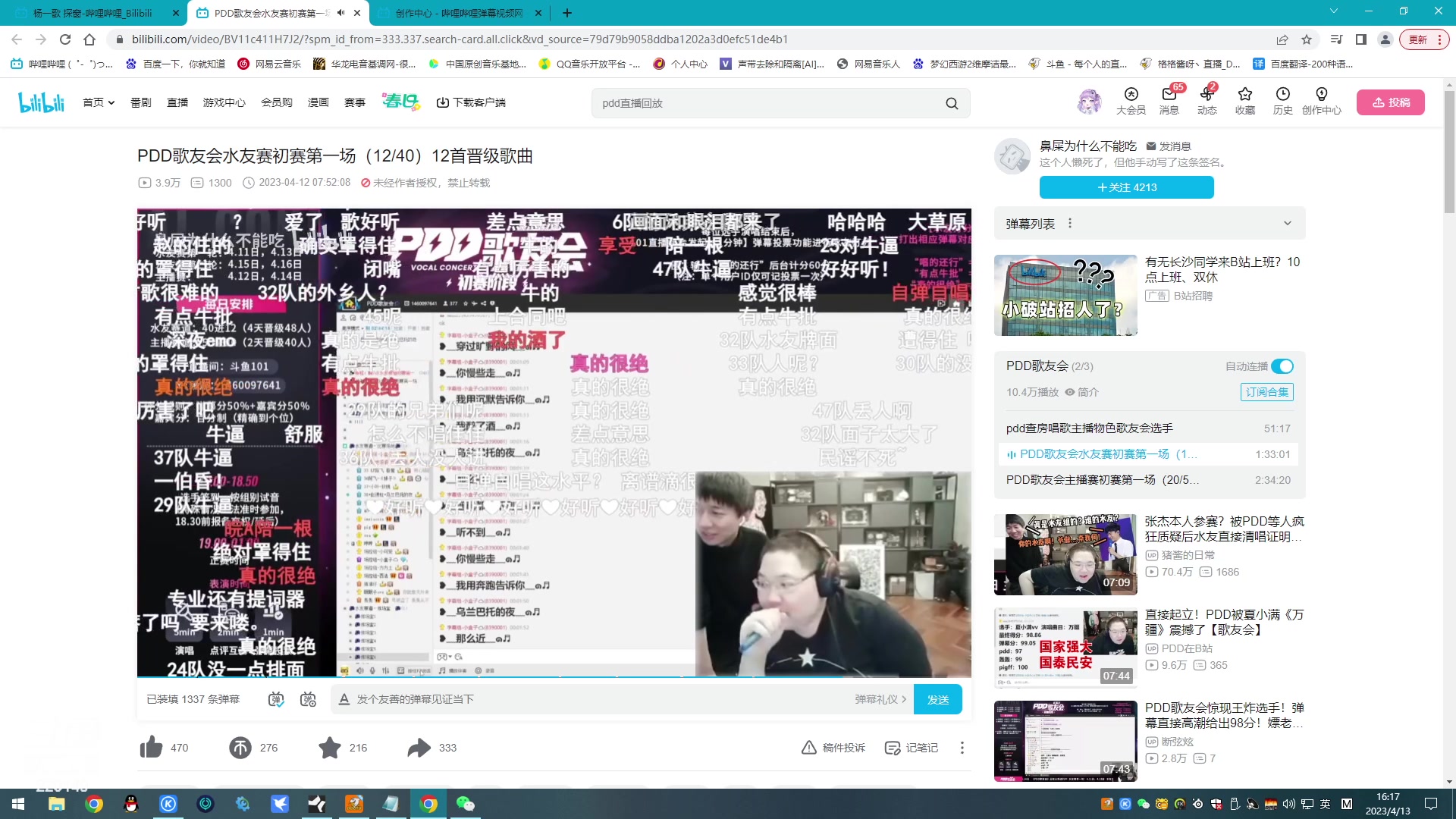Open 游戏中心 navigation item
This screenshot has height=819, width=1456.
[224, 102]
